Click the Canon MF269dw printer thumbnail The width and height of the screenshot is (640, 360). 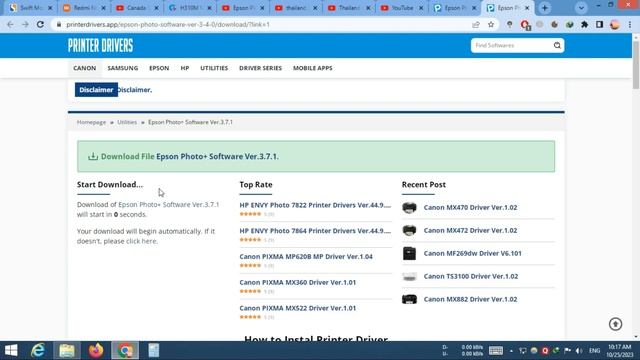point(409,253)
